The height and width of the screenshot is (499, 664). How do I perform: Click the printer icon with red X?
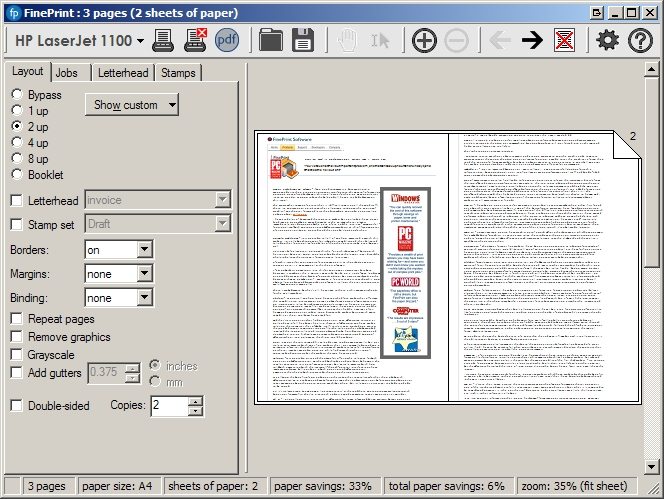195,41
